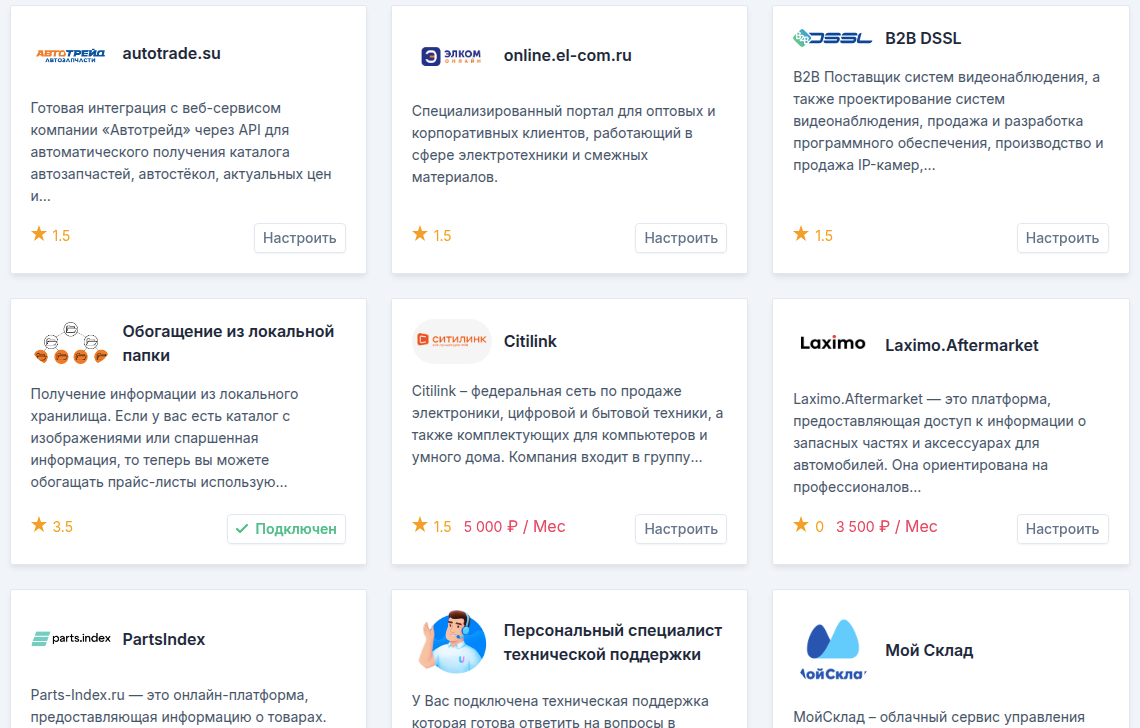The width and height of the screenshot is (1140, 728).
Task: Open Обогащение из локальной папки title
Action: (228, 343)
